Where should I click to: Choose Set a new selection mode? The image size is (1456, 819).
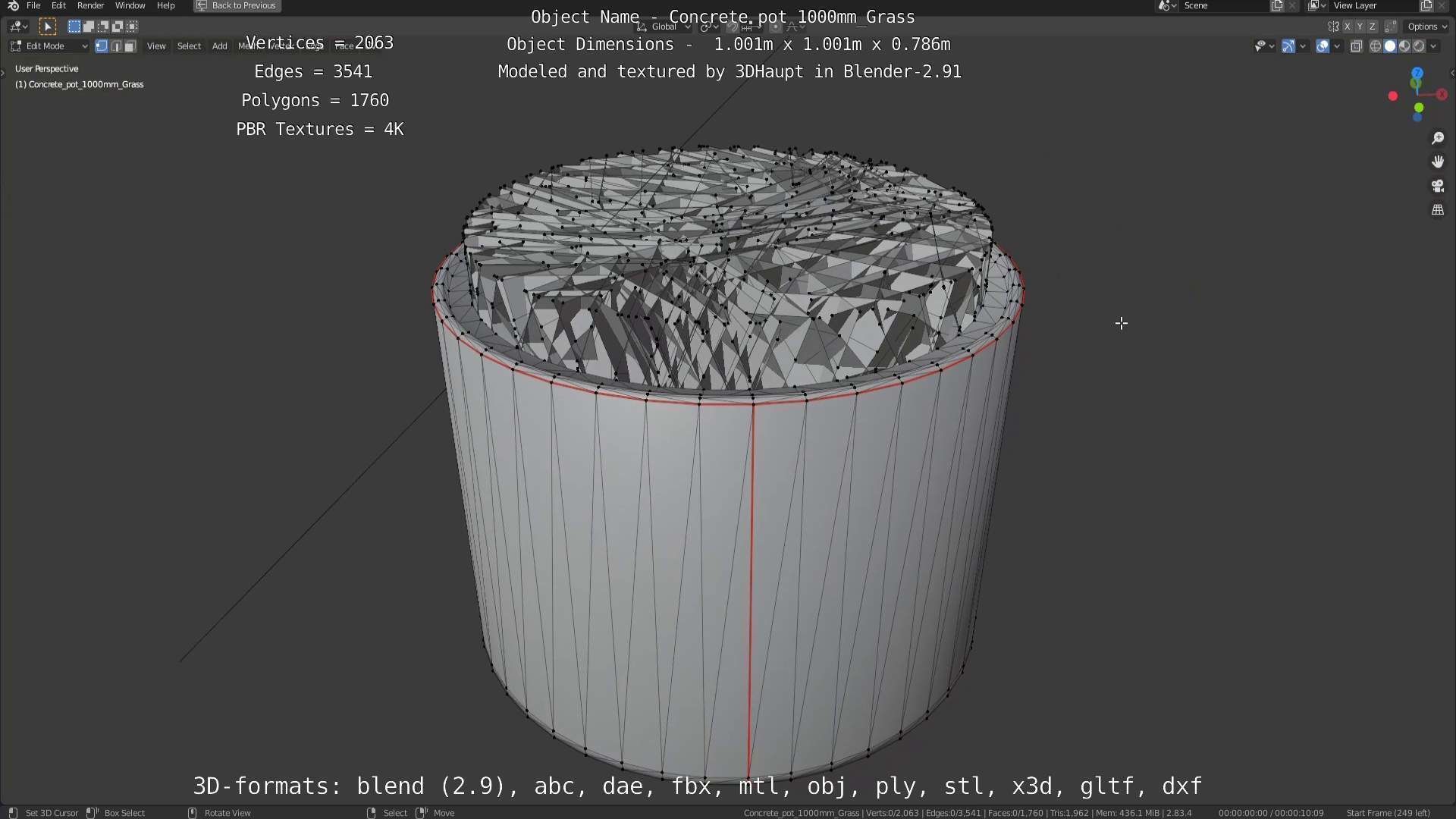[74, 27]
